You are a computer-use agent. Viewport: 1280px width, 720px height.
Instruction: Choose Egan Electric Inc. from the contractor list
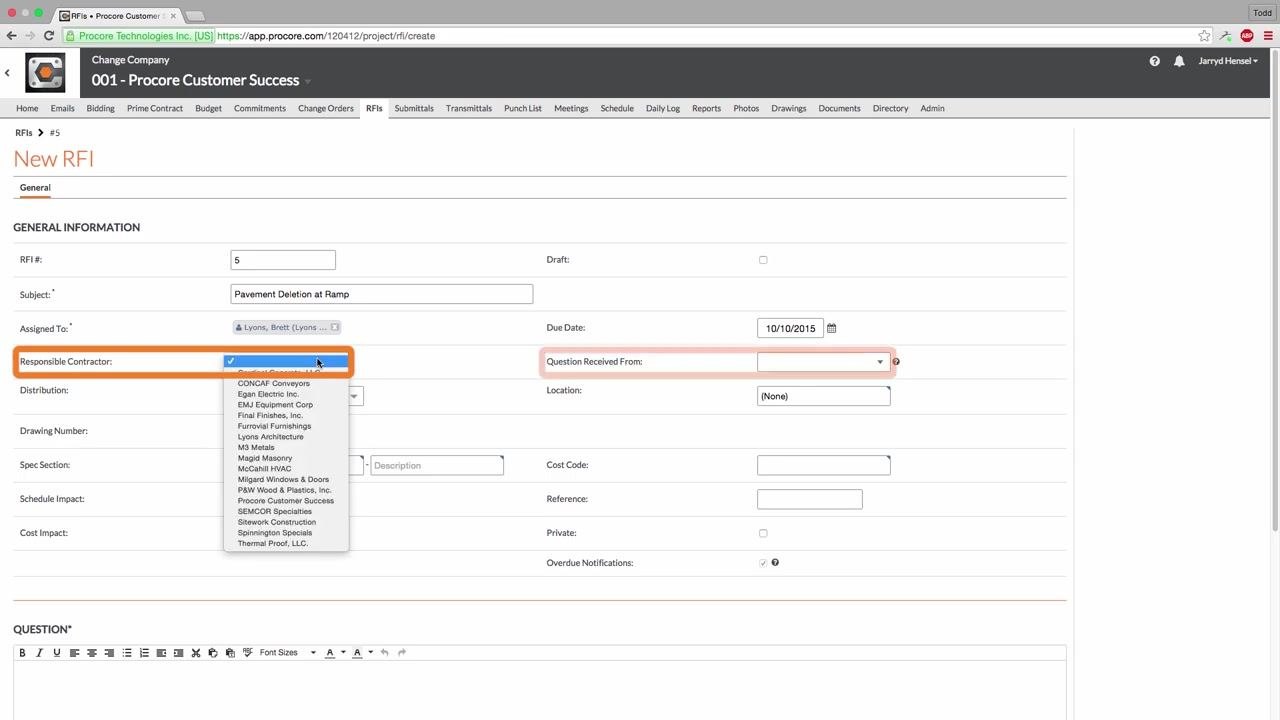tap(268, 394)
